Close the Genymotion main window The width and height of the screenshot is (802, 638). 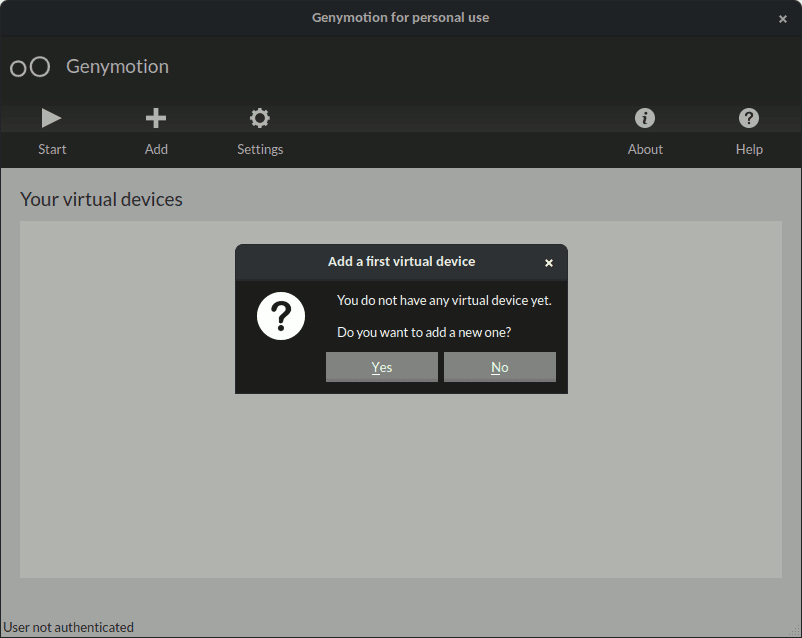pos(783,19)
